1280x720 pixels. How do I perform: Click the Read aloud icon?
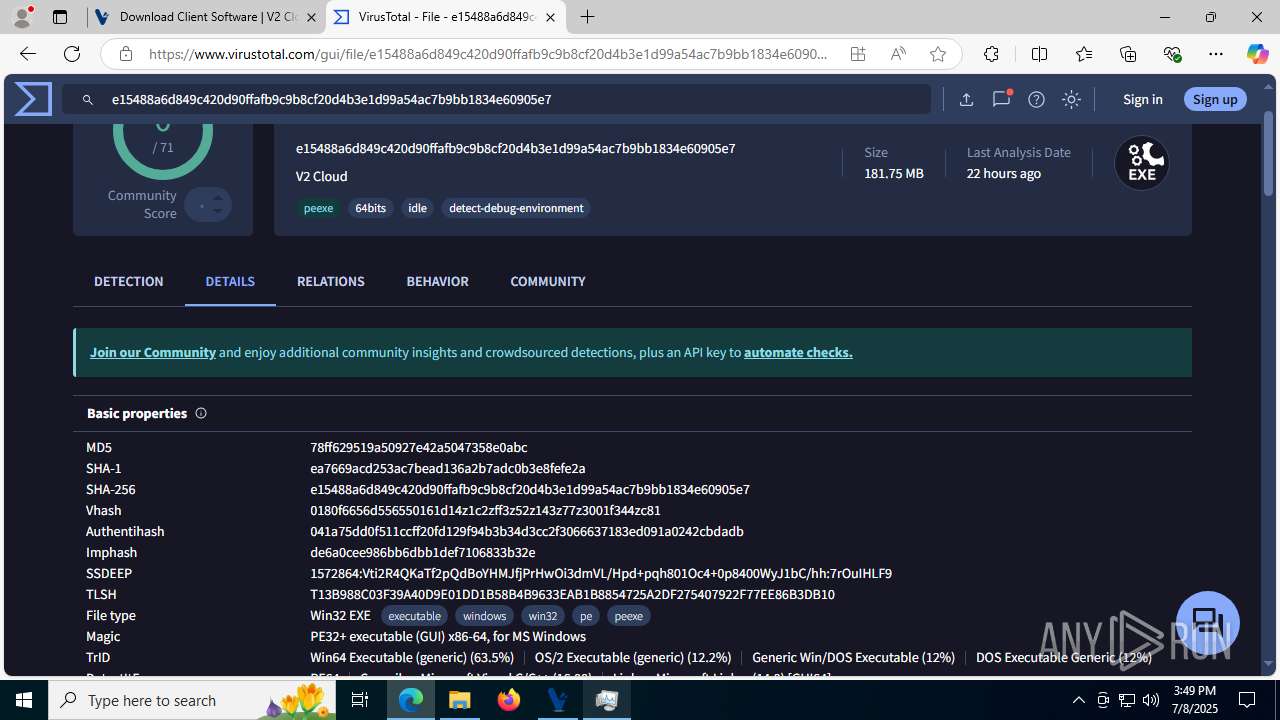tap(898, 54)
